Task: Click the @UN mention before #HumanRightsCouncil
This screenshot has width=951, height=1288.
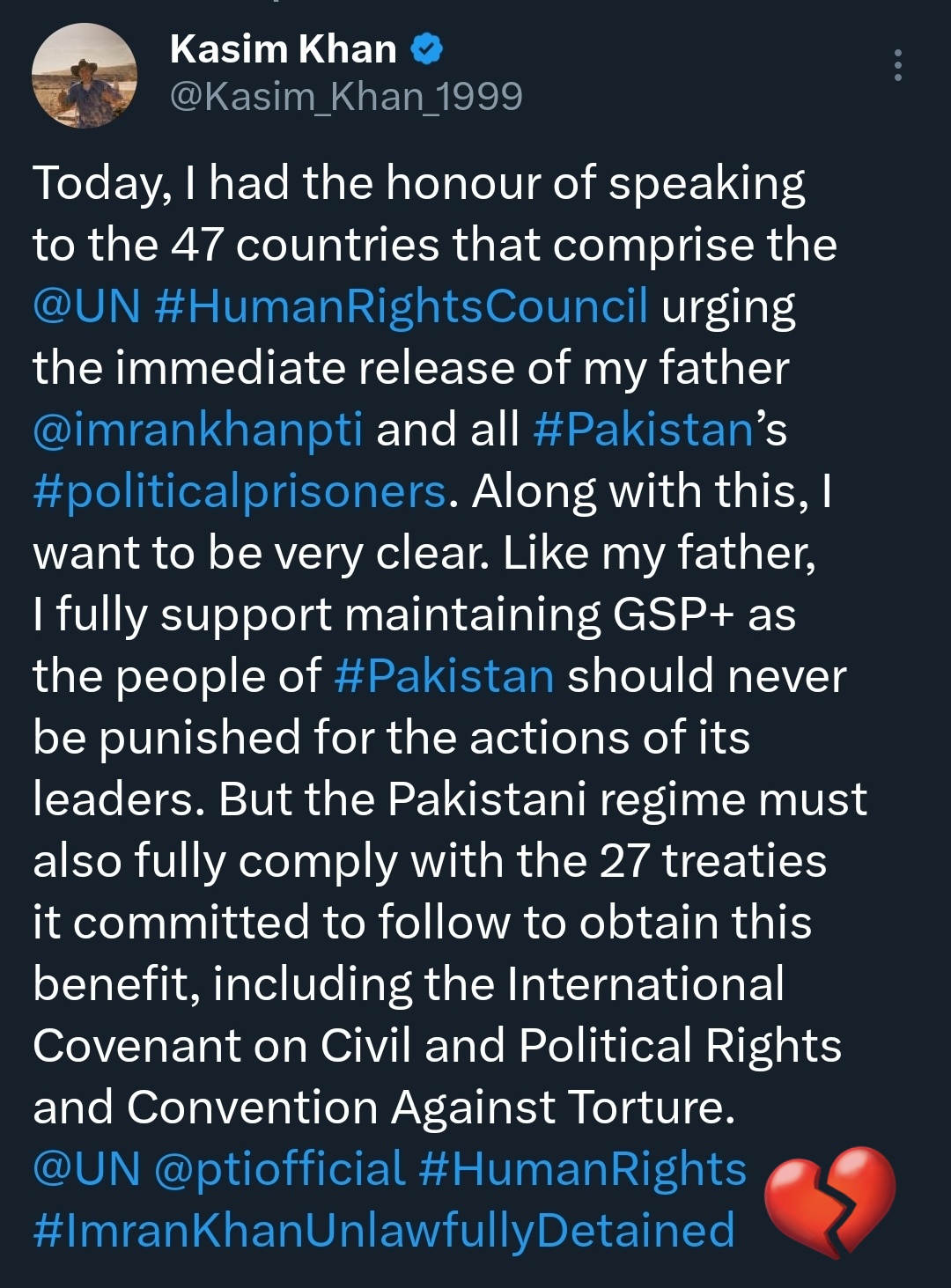Action: click(x=86, y=306)
